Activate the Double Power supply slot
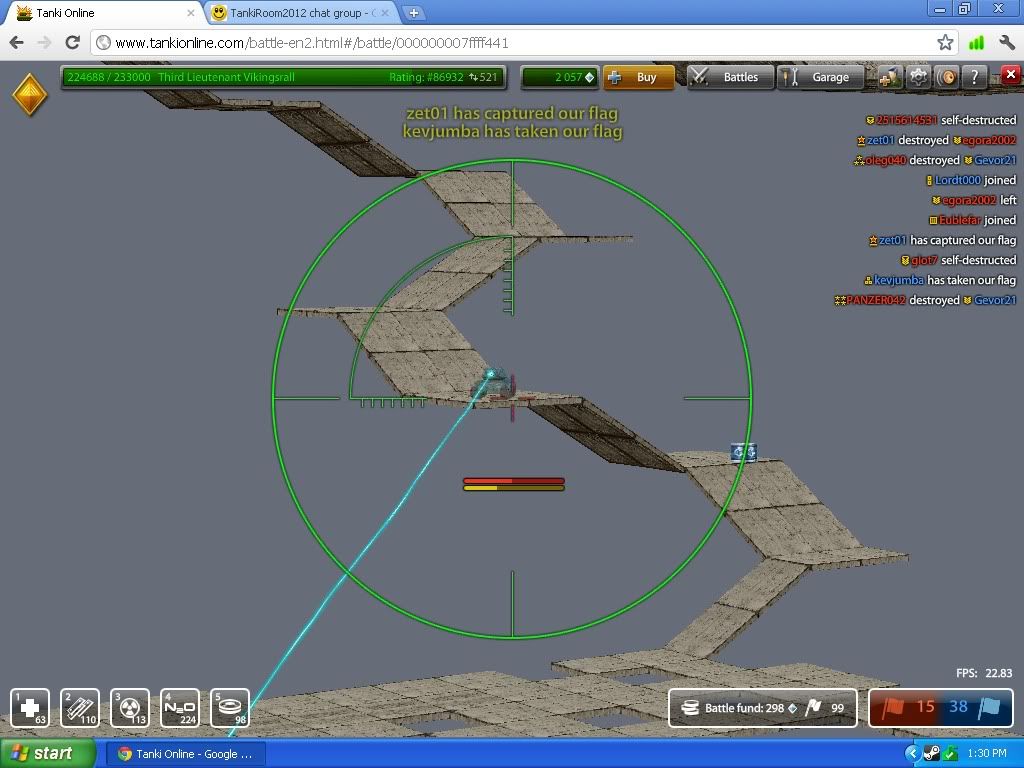This screenshot has width=1024, height=768. [x=130, y=708]
